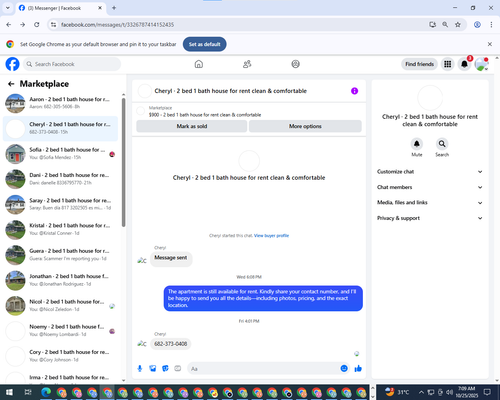This screenshot has width=500, height=400.
Task: Choose a sticker icon
Action: 165,368
